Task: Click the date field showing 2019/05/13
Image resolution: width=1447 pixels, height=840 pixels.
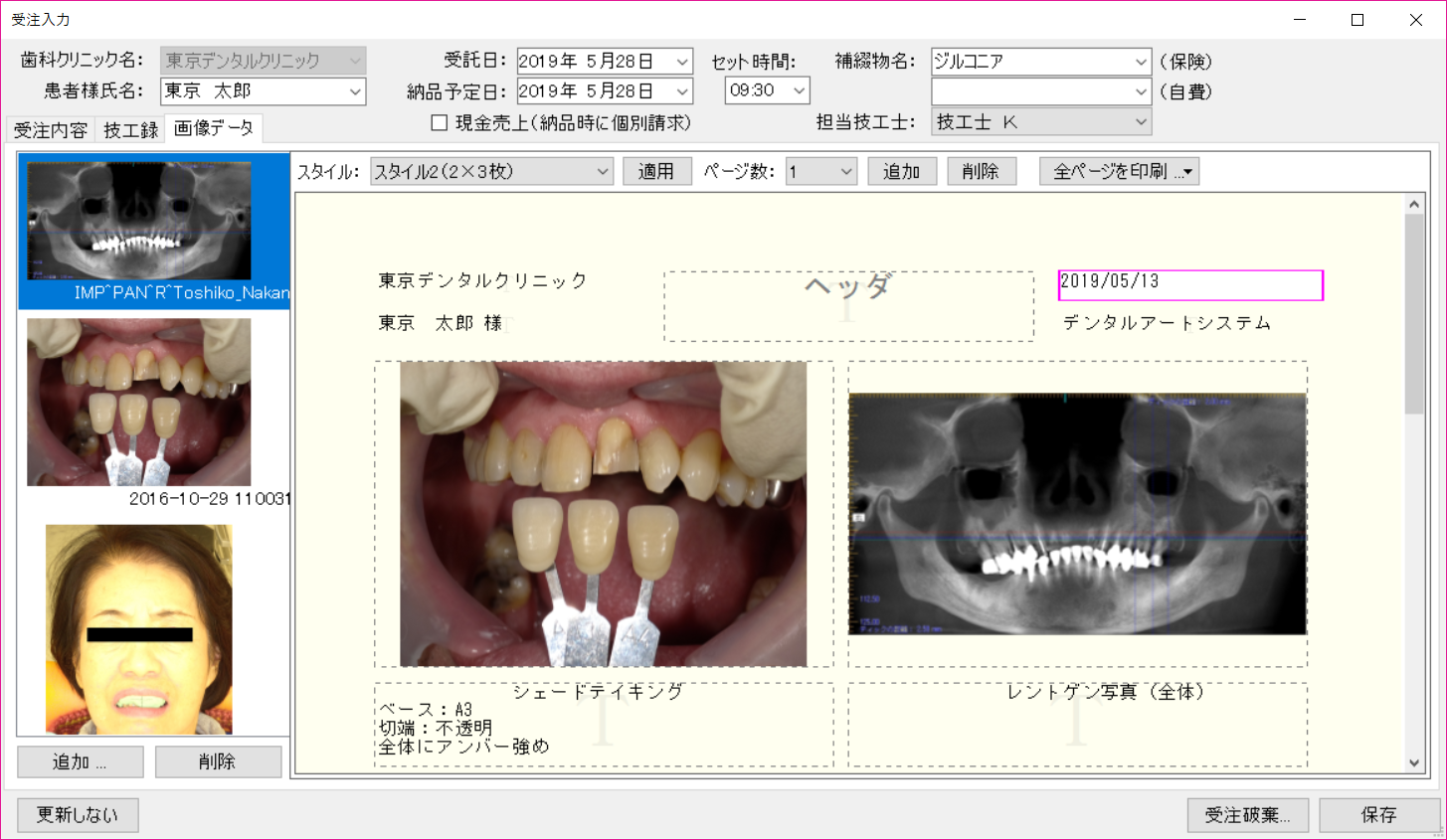Action: point(1189,284)
